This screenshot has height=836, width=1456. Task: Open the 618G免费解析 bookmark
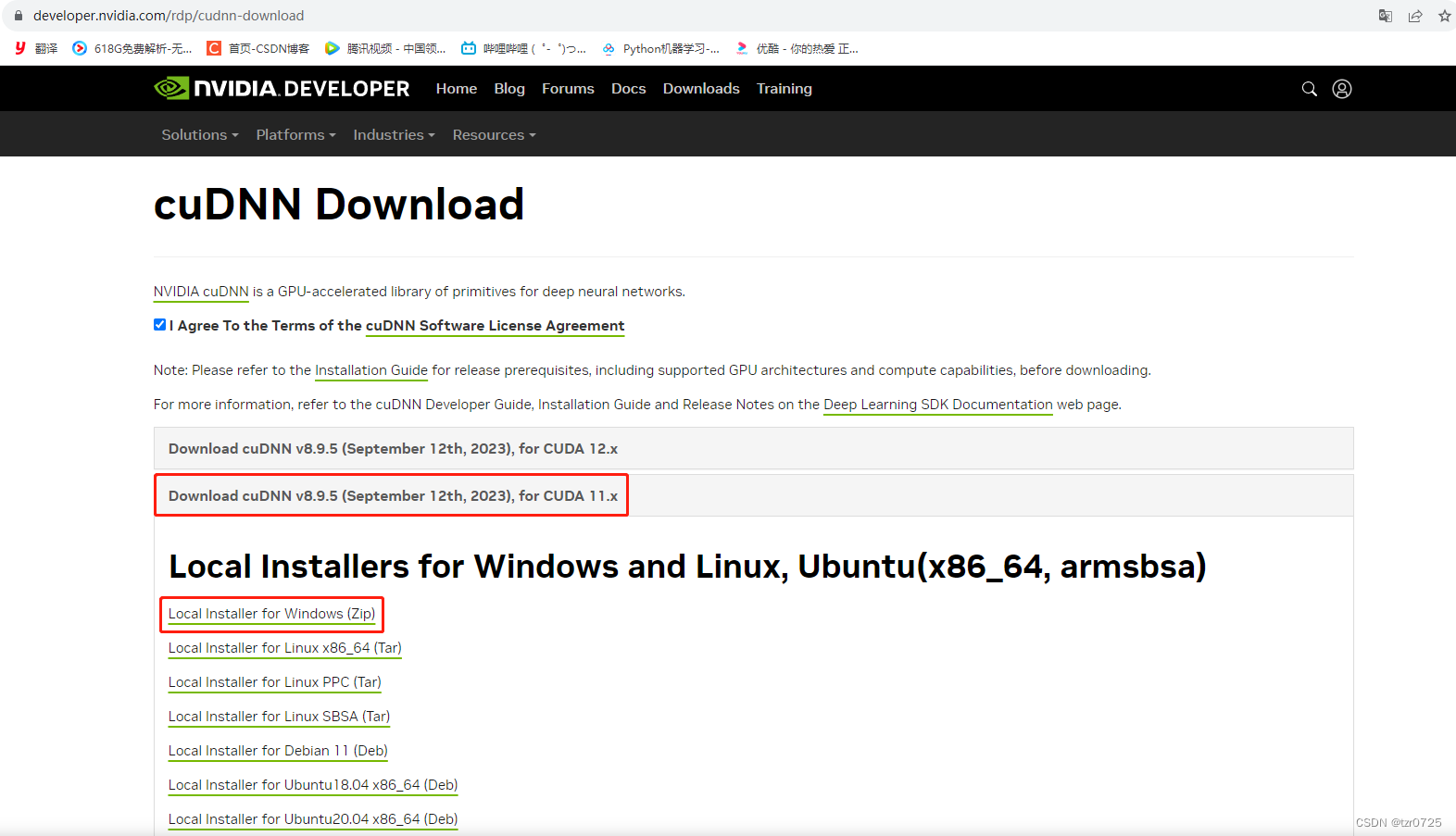132,48
